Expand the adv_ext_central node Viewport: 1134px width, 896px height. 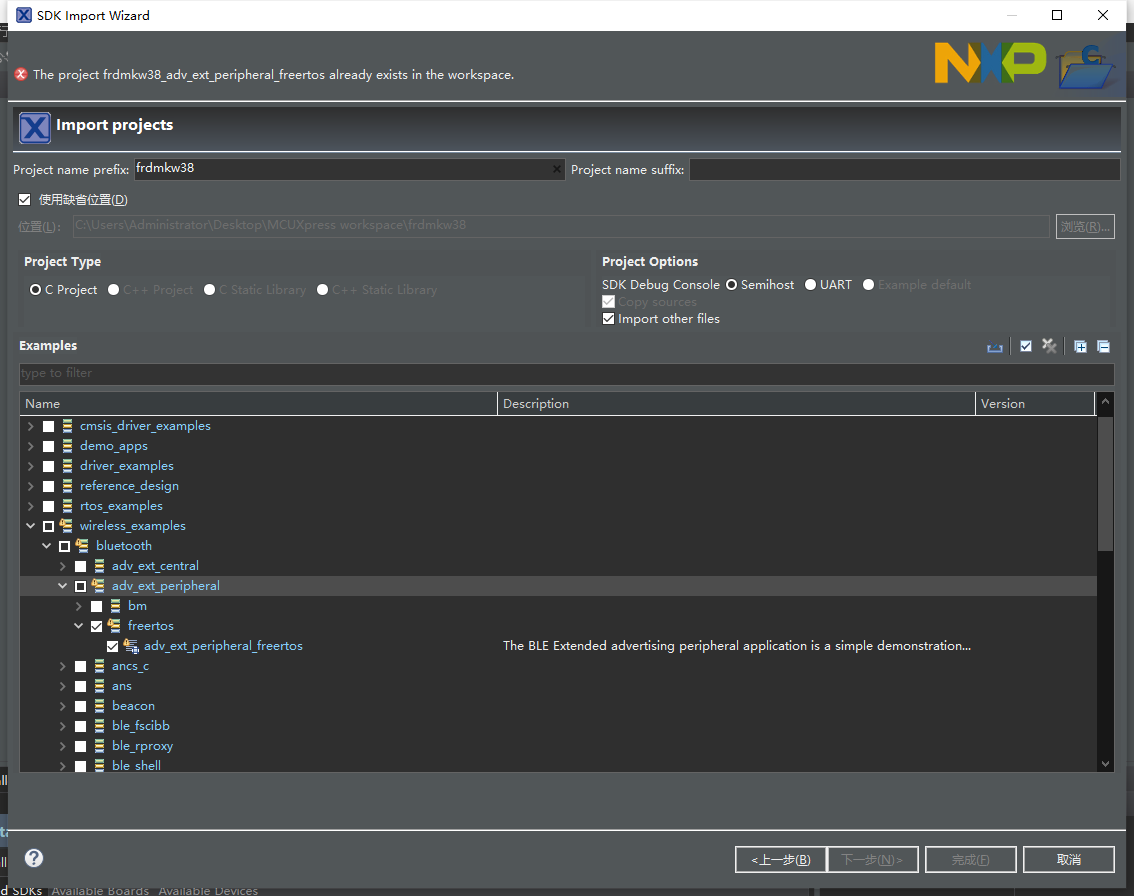tap(62, 566)
